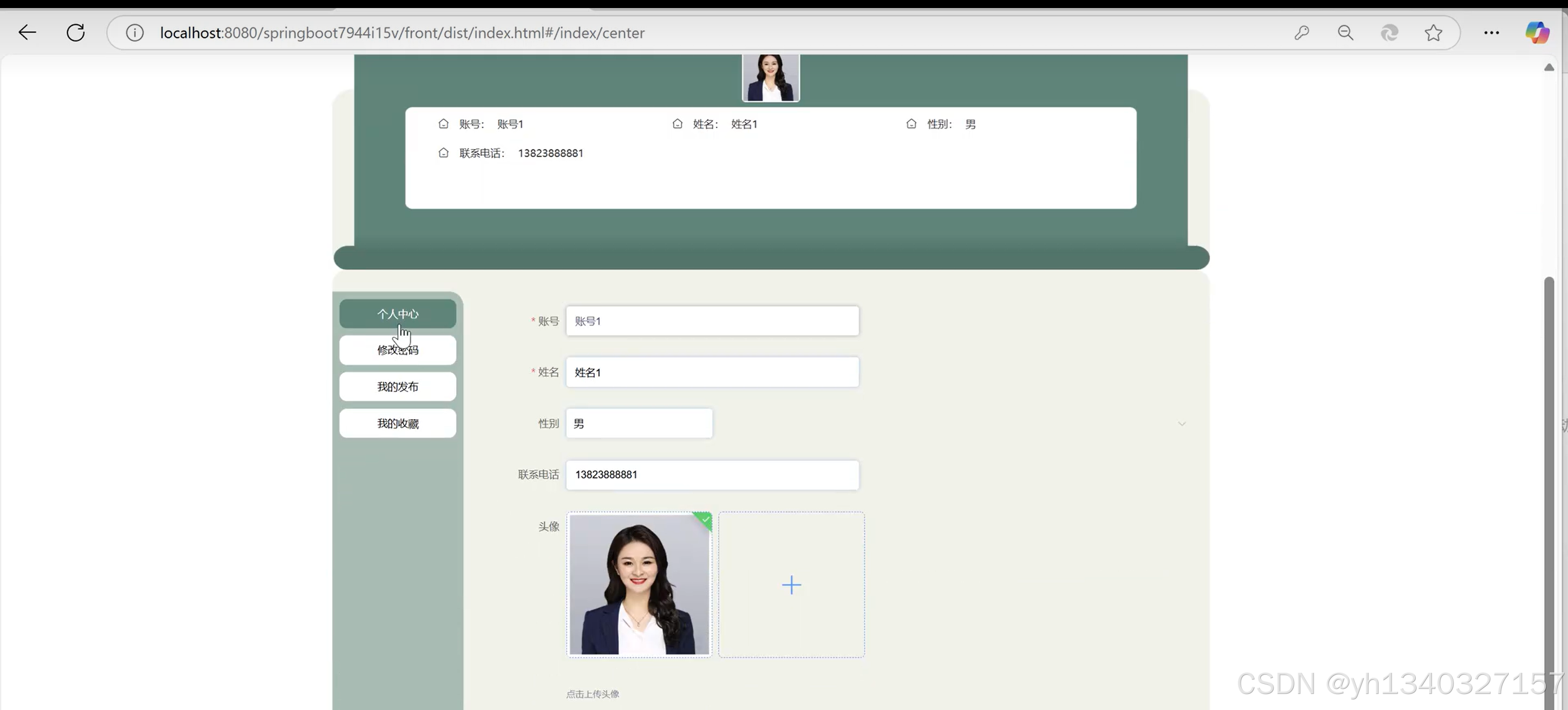Image resolution: width=1568 pixels, height=710 pixels.
Task: Reload the page with the refresh icon
Action: click(75, 32)
